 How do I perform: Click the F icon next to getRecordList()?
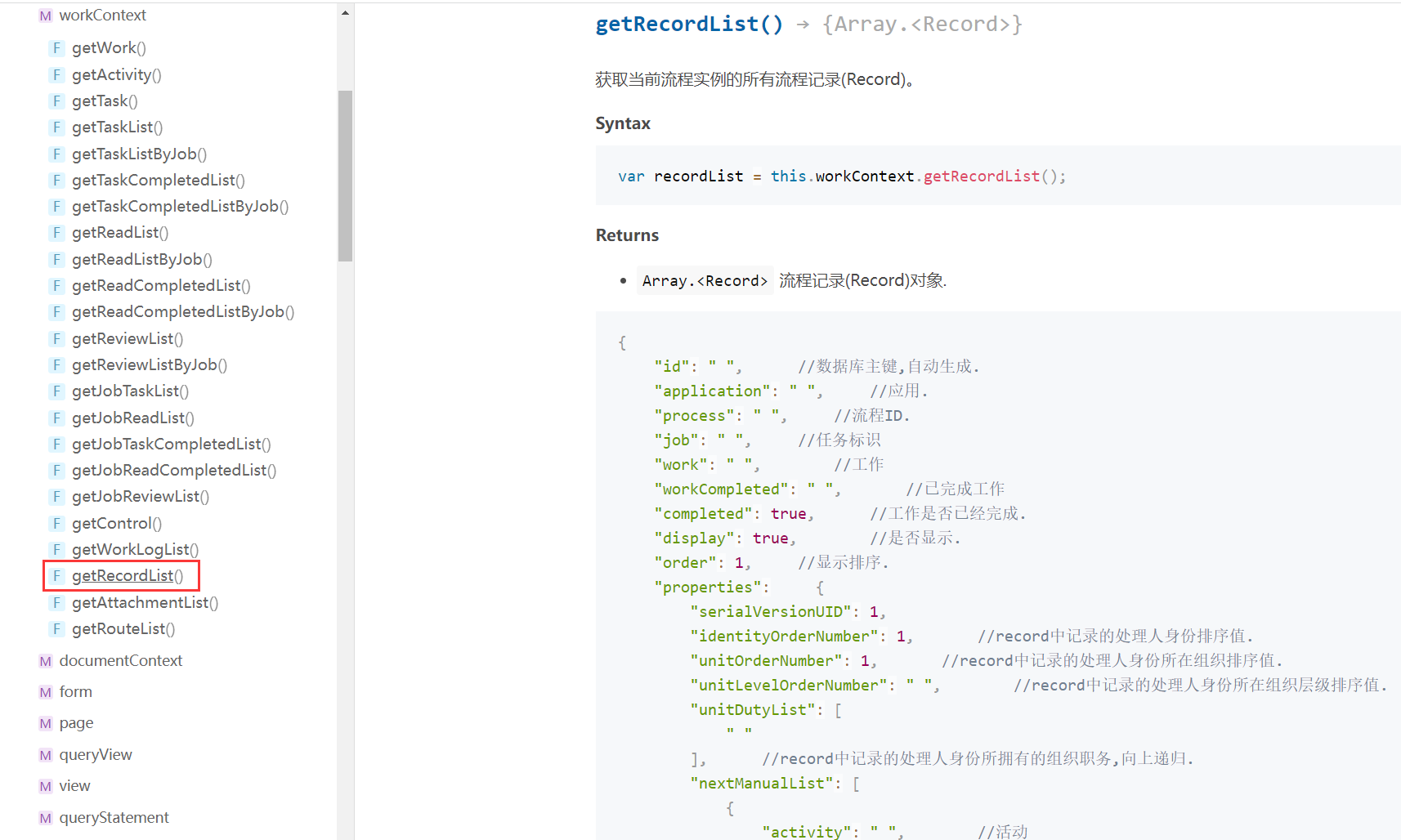click(56, 576)
